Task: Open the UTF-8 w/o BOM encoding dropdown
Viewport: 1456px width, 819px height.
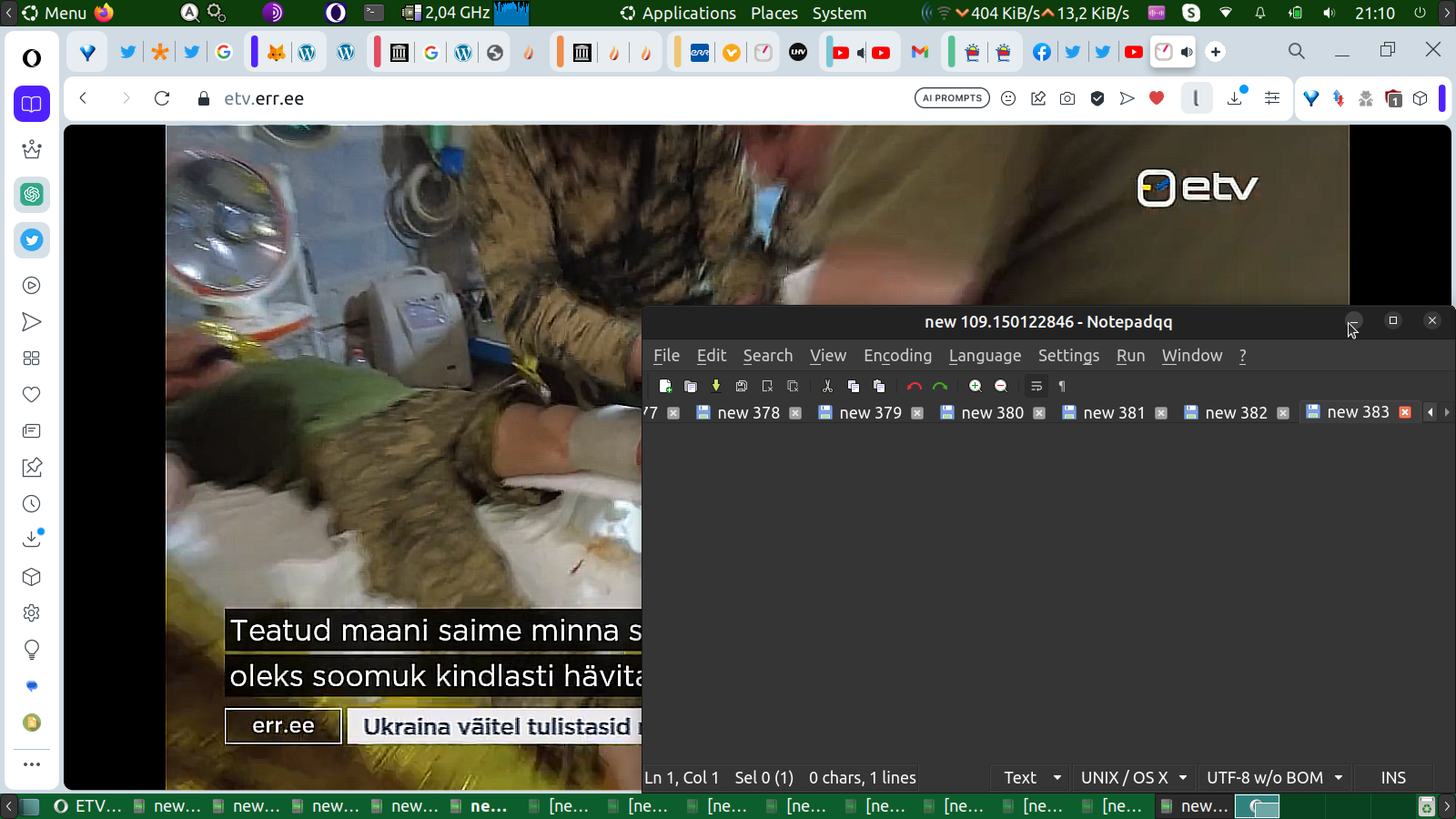Action: pyautogui.click(x=1274, y=777)
